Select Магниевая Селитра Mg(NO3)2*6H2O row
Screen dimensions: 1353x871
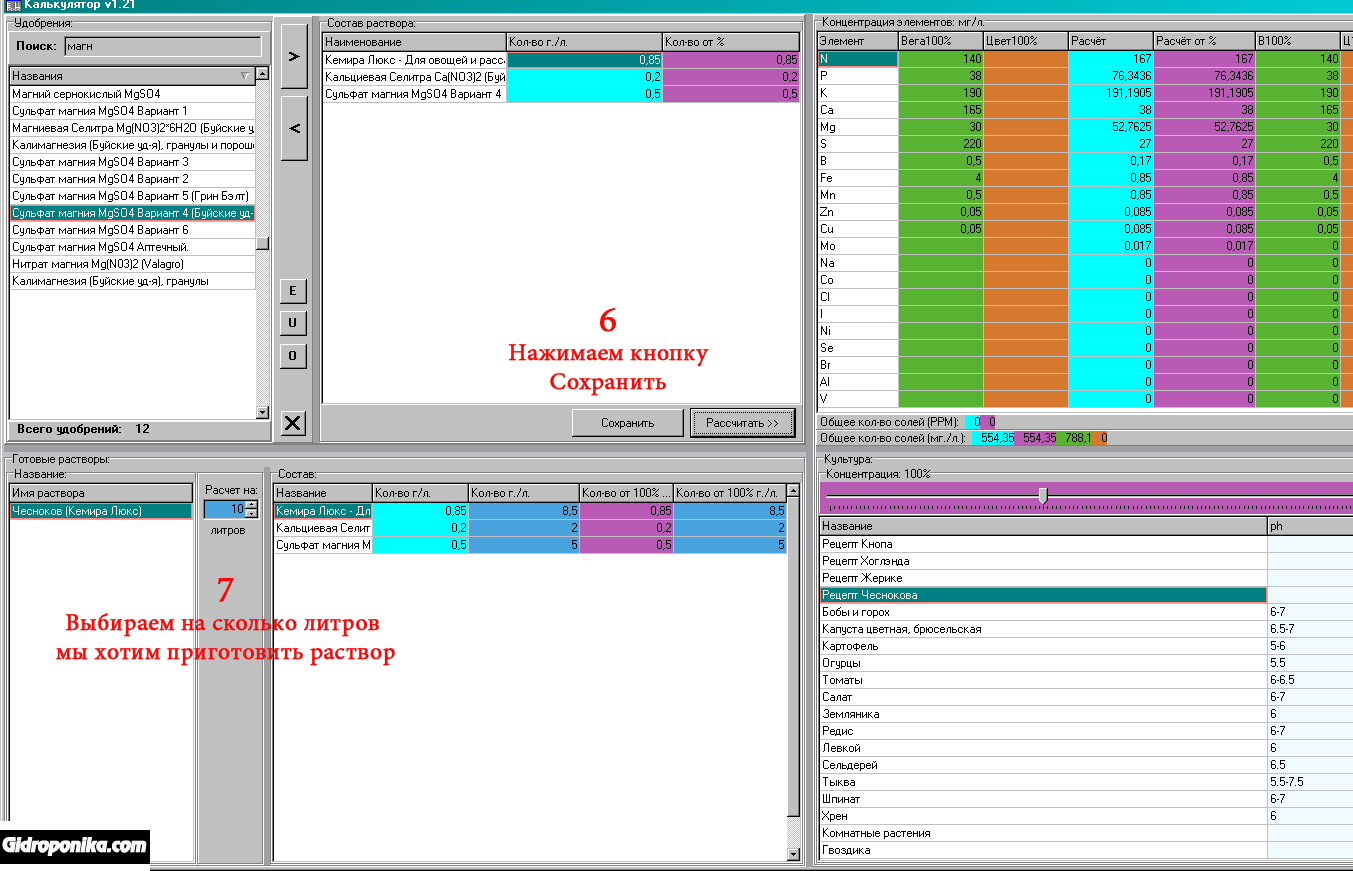coord(132,128)
